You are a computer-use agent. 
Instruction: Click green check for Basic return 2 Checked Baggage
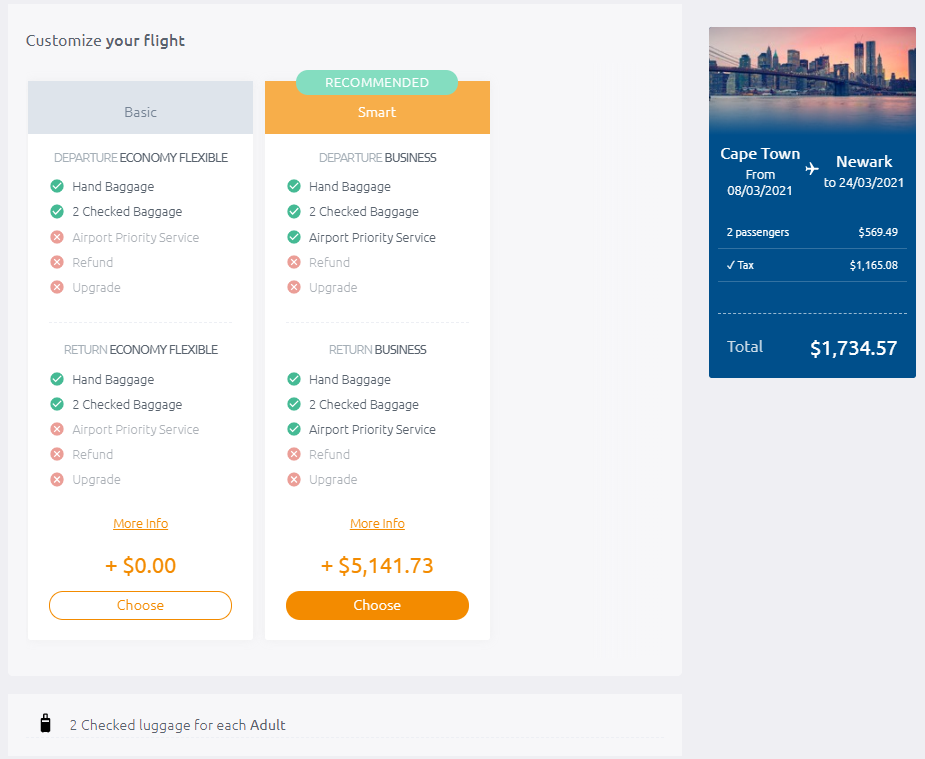click(x=57, y=404)
